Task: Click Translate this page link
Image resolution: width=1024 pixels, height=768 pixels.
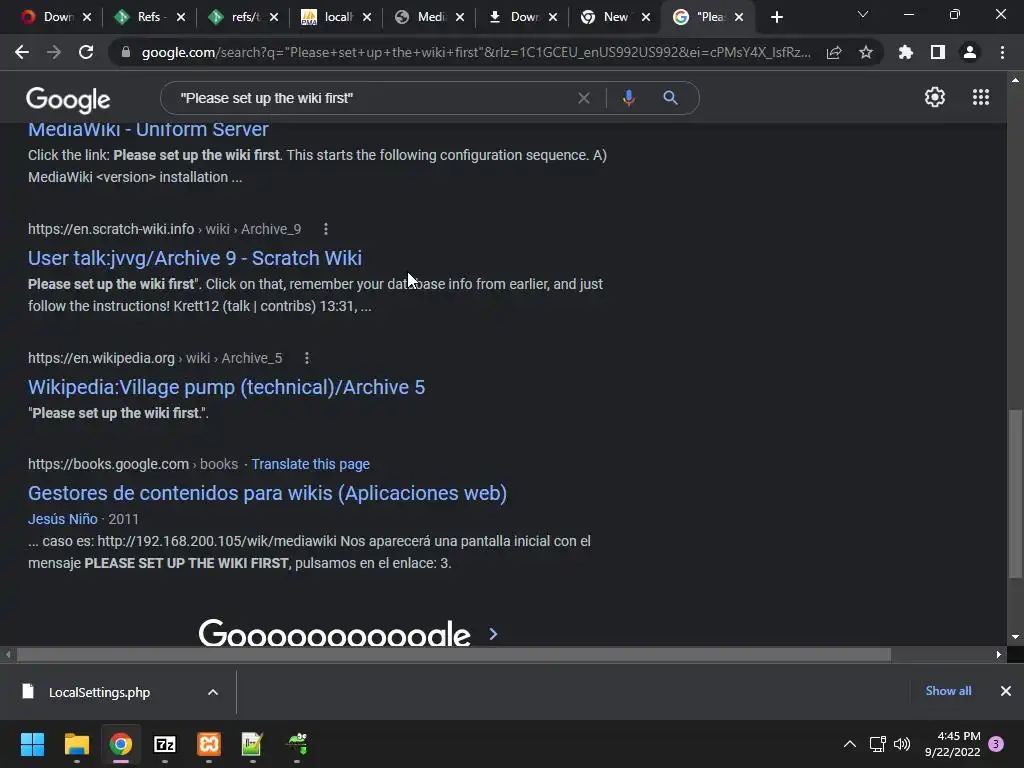Action: point(310,464)
